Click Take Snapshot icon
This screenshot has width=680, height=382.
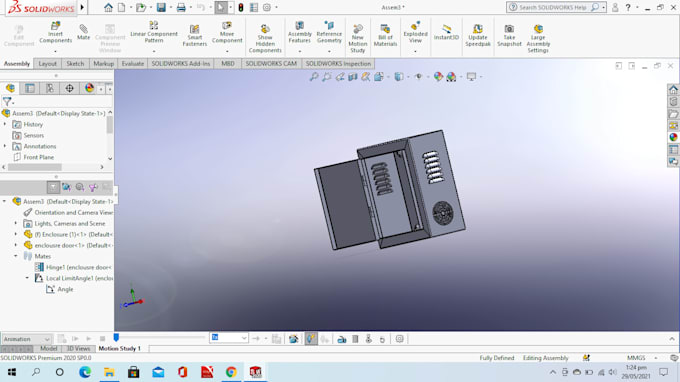[x=509, y=36]
